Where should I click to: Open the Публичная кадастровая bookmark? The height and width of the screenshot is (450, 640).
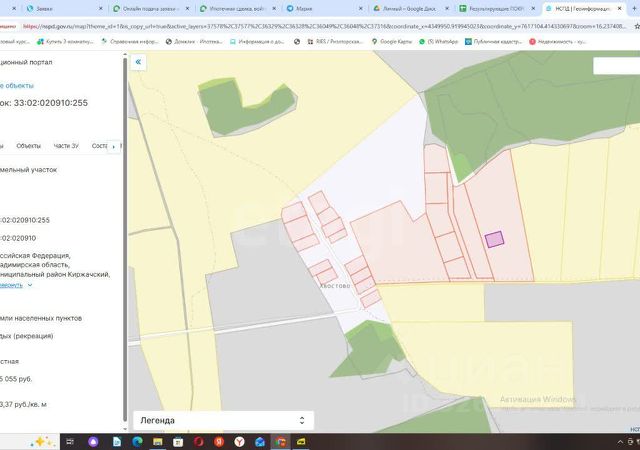(493, 41)
